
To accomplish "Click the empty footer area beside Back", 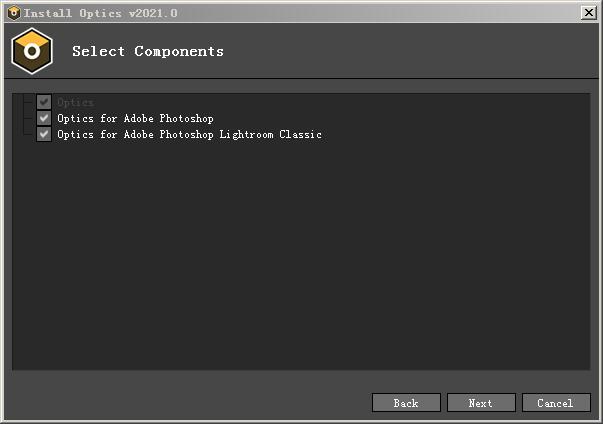I will tap(188, 402).
